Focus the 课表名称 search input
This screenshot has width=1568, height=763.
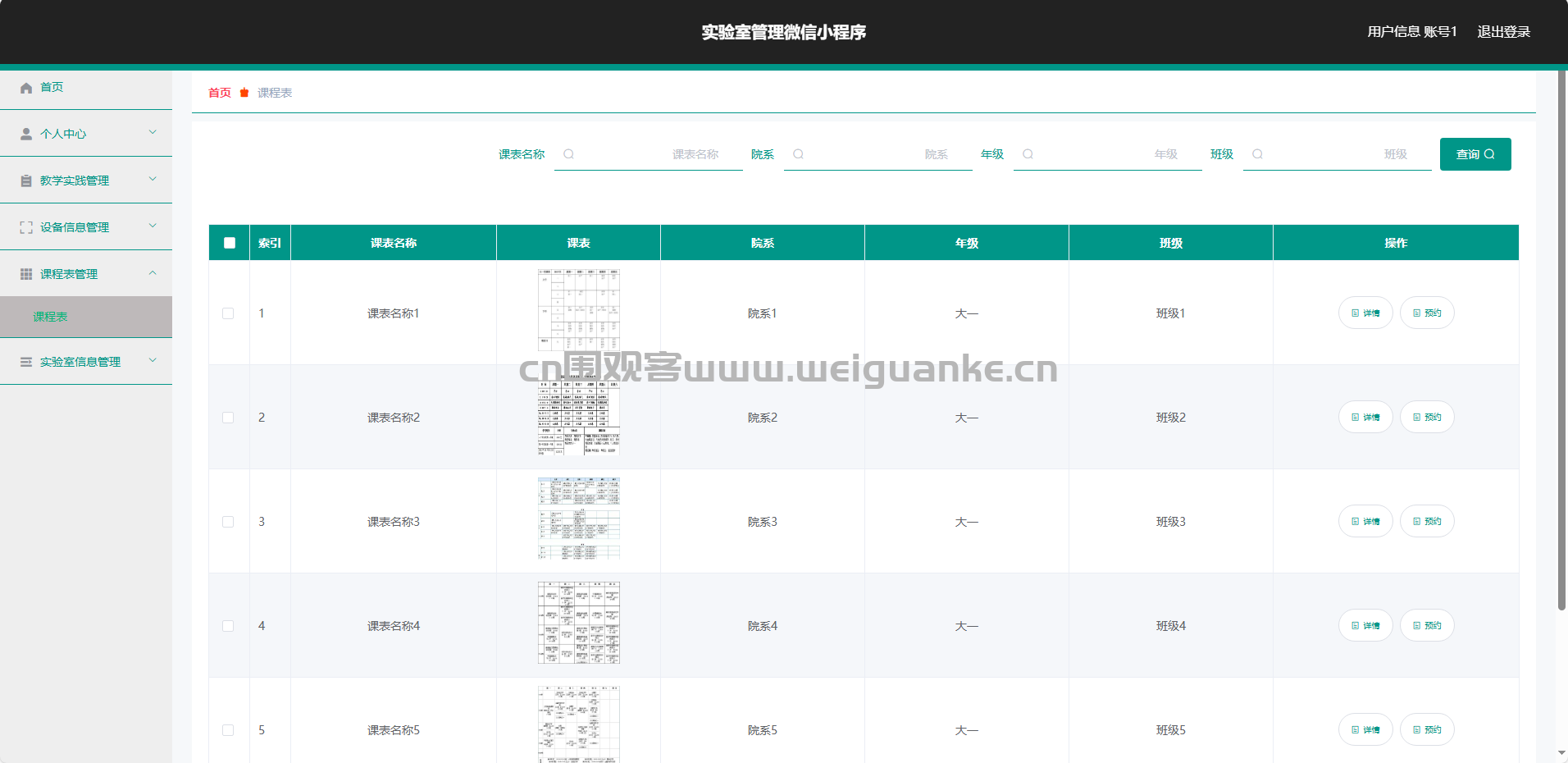click(649, 154)
